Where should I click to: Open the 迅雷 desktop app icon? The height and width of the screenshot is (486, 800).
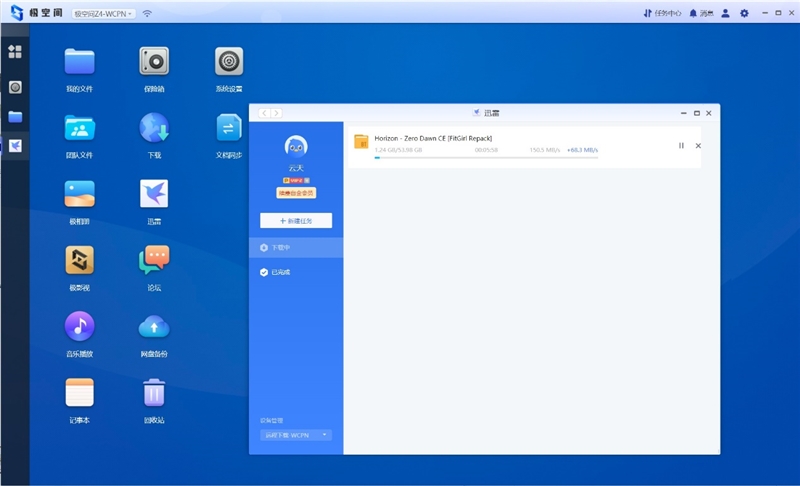tap(154, 194)
